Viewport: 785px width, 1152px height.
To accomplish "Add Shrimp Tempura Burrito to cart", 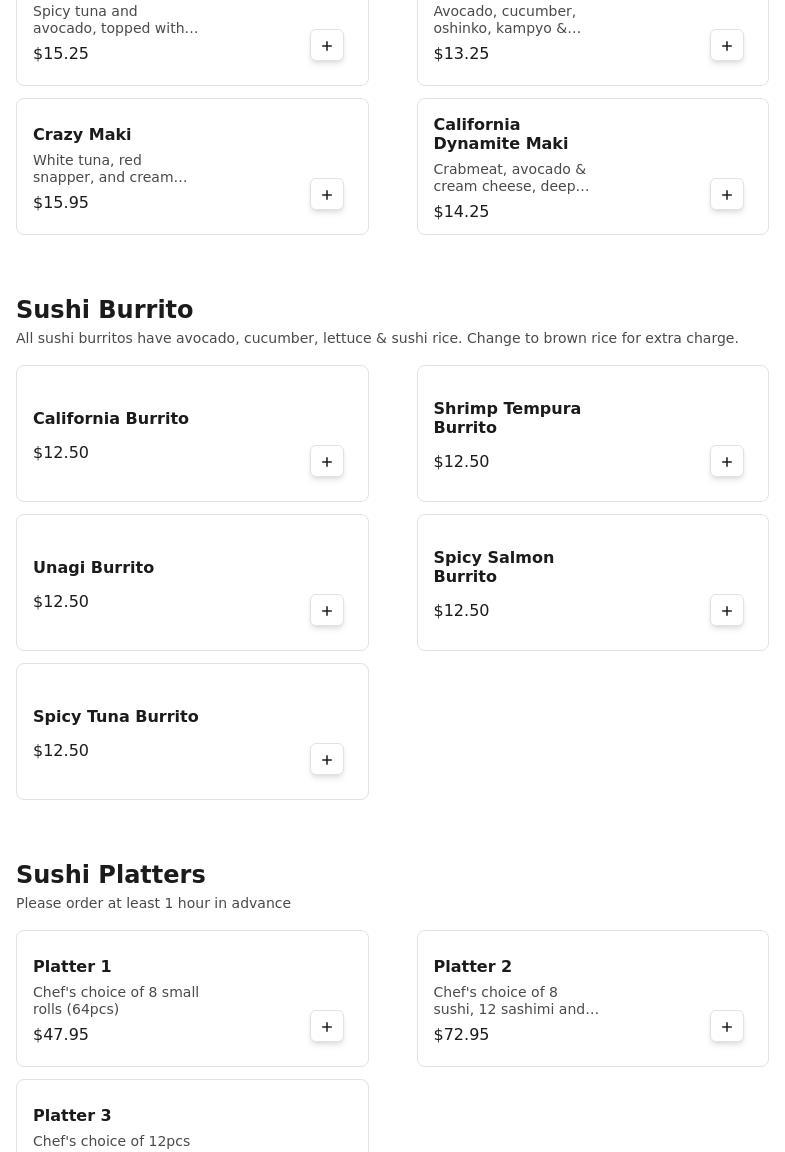I will point(727,461).
